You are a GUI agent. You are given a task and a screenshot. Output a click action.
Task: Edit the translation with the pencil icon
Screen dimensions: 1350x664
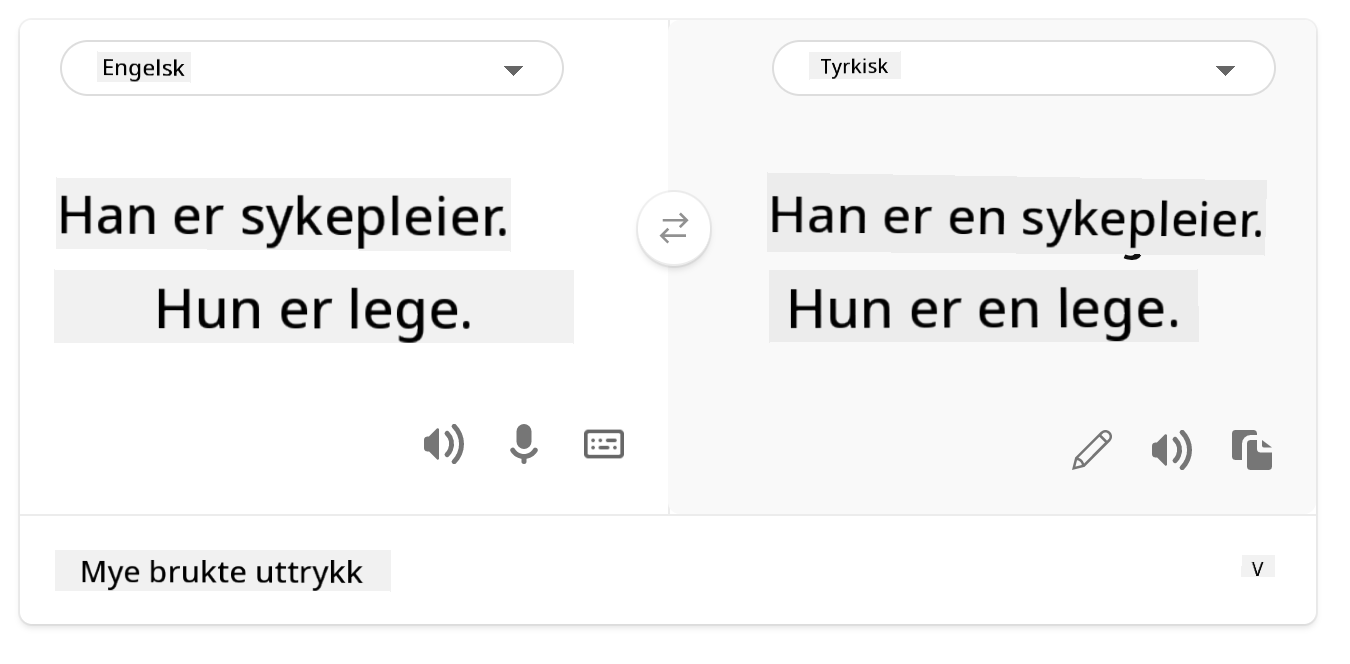1091,450
